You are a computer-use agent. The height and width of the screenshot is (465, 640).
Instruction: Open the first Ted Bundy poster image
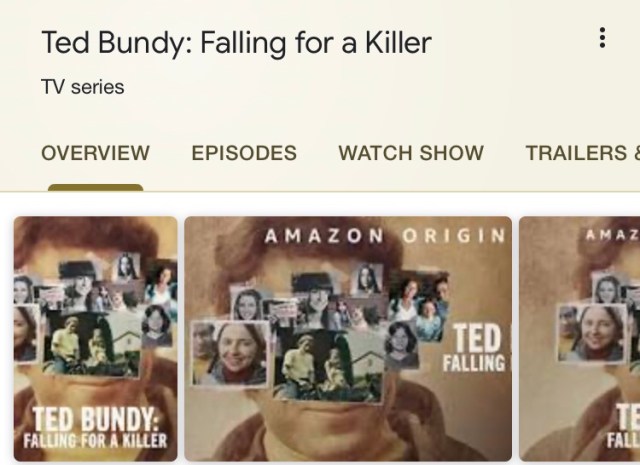click(x=96, y=339)
